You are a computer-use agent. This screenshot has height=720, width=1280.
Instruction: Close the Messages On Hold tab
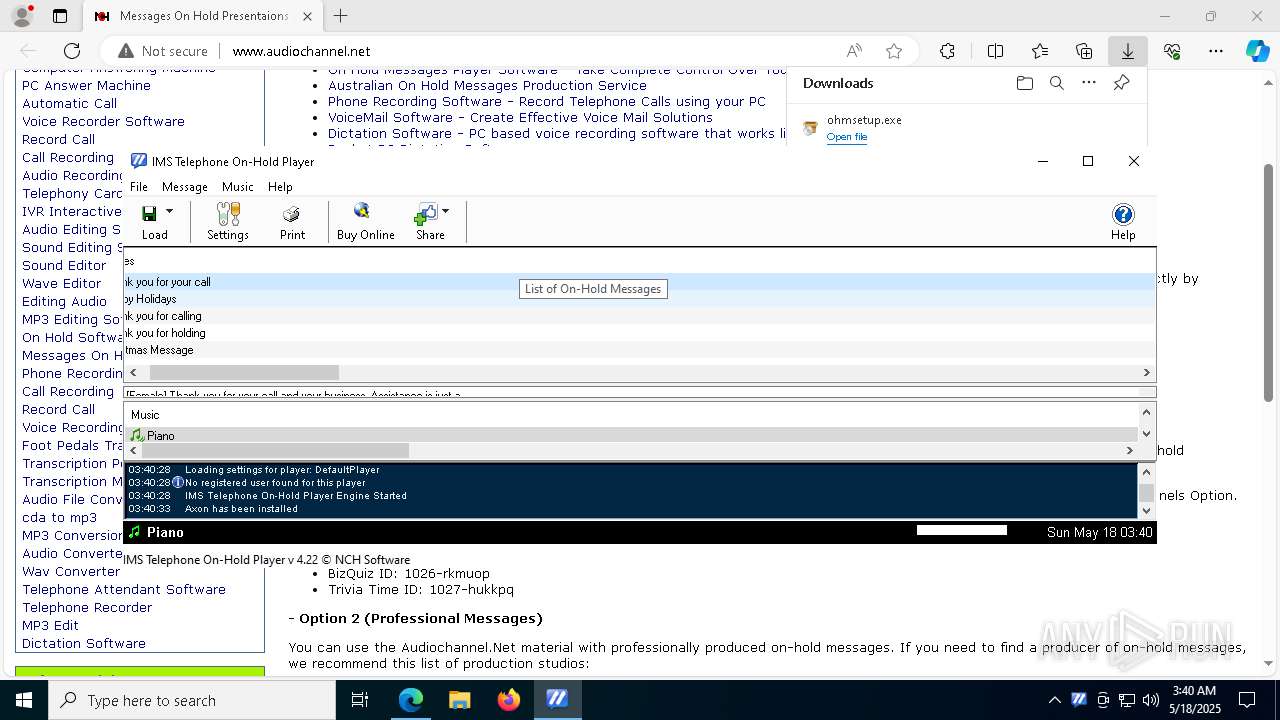pyautogui.click(x=307, y=16)
